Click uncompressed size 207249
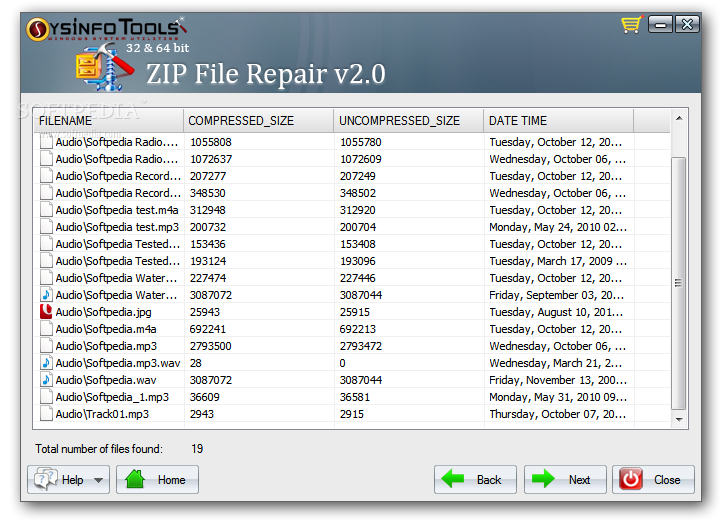Image resolution: width=722 pixels, height=522 pixels. pyautogui.click(x=357, y=176)
